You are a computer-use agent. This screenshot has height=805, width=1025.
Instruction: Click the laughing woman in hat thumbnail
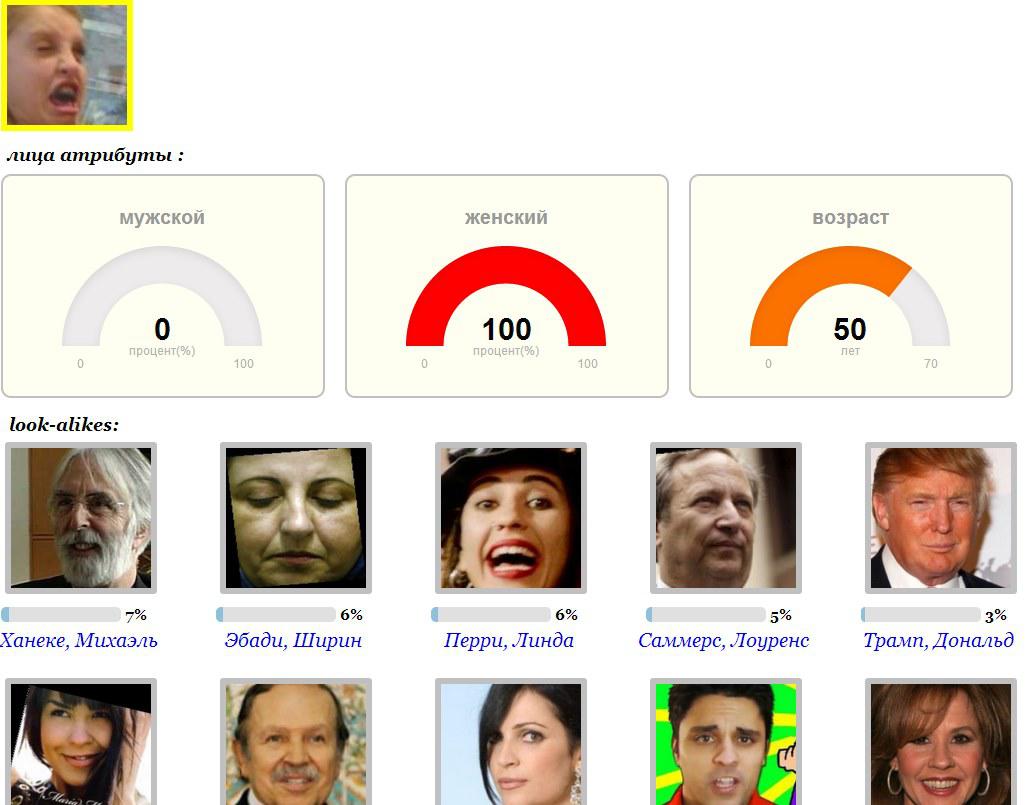[511, 518]
